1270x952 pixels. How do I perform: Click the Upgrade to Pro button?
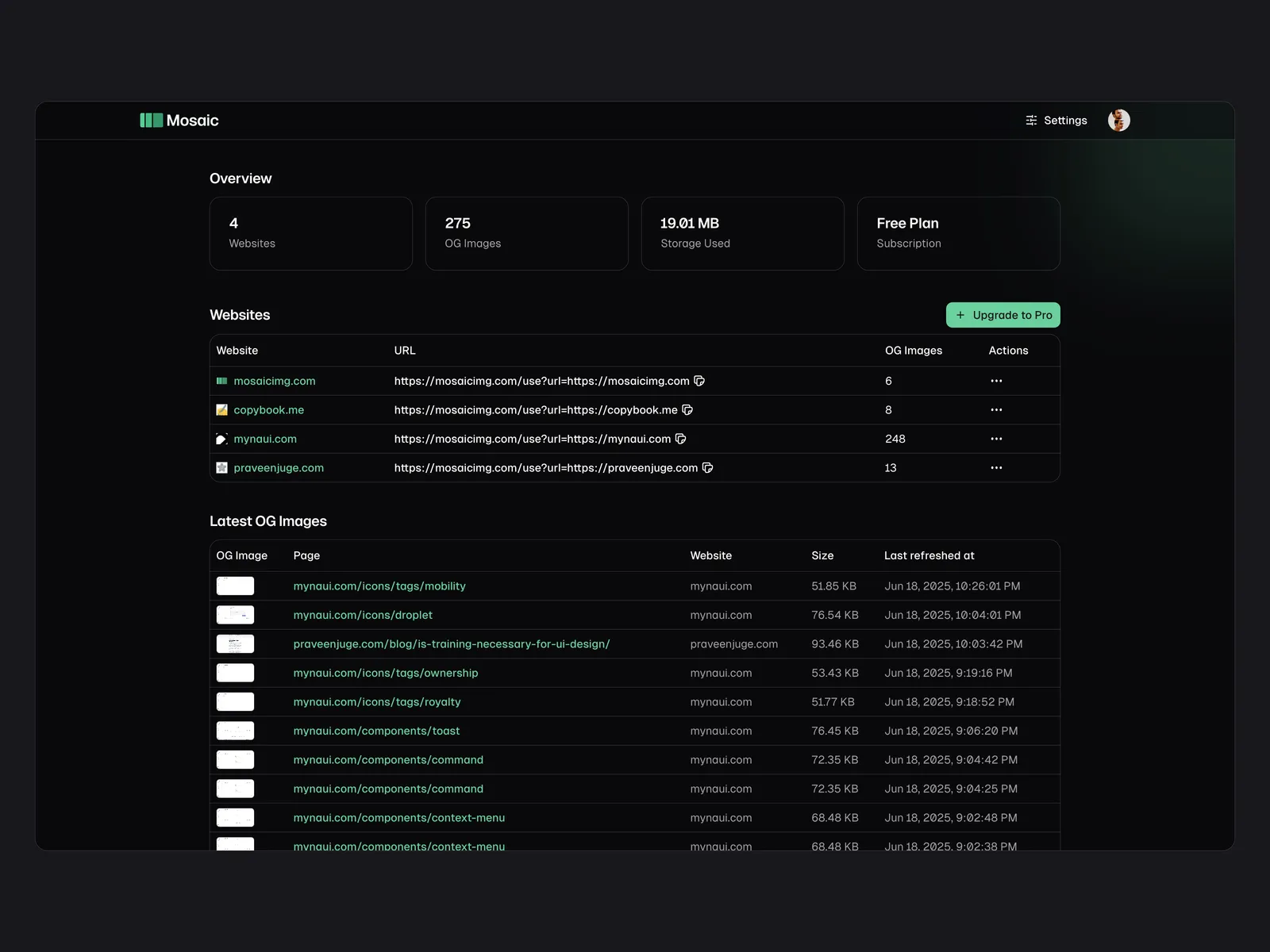[x=1003, y=315]
